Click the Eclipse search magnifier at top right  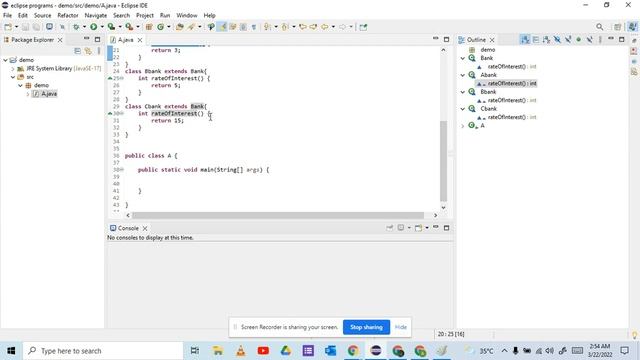(x=599, y=27)
